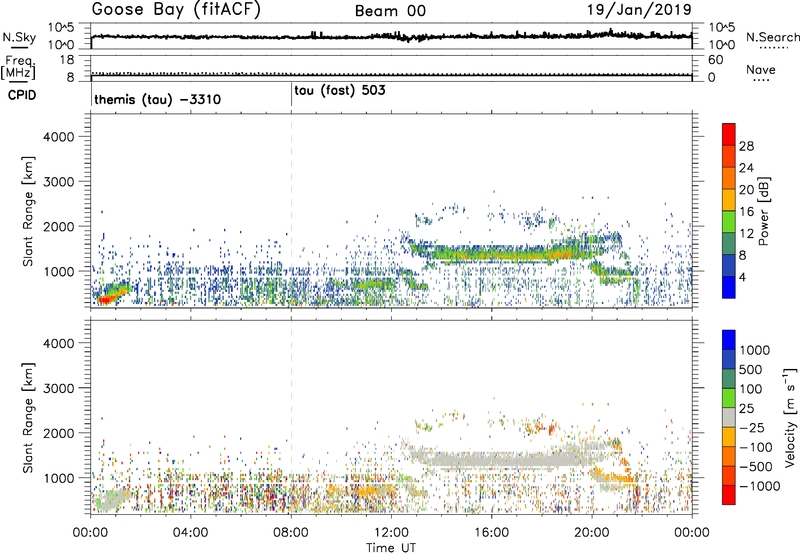Click the "28" label on the Power colorbar
The image size is (800, 554).
[x=746, y=146]
